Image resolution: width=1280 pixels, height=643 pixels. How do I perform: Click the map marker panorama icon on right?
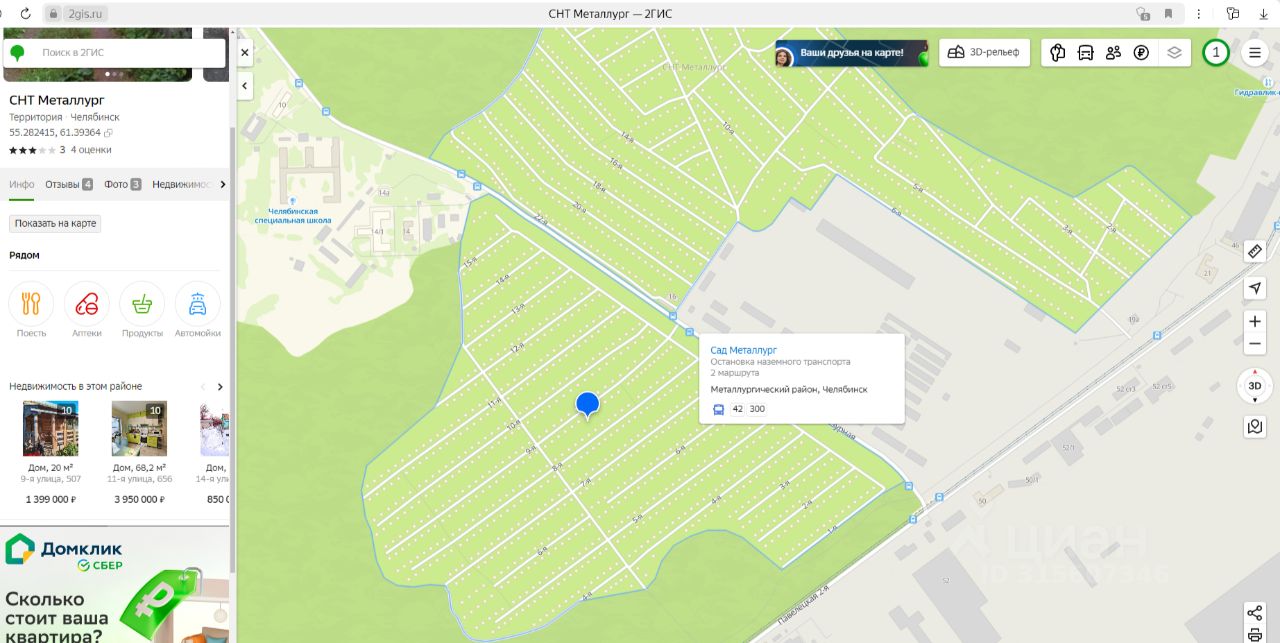tap(1255, 427)
